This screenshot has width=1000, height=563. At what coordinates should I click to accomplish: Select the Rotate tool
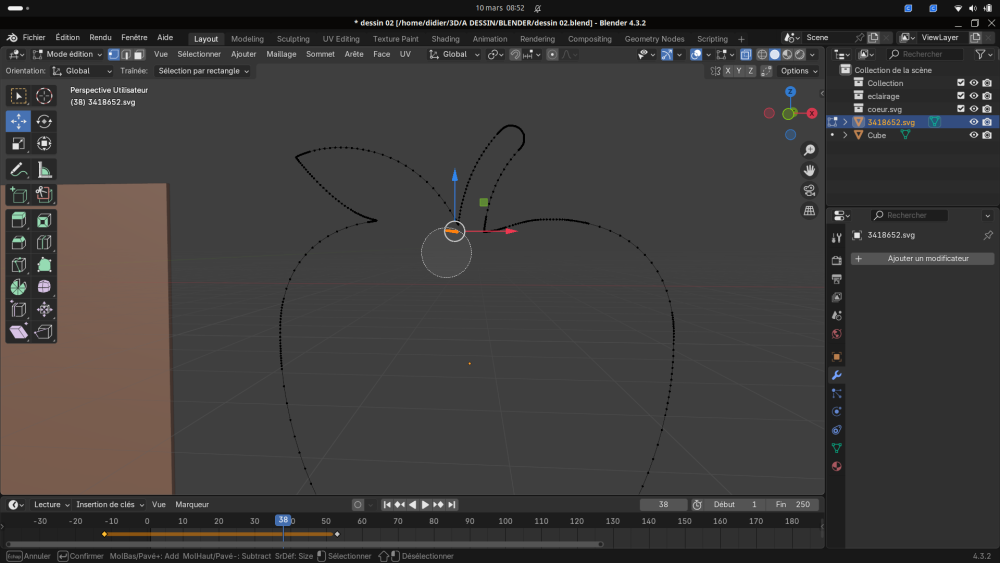(44, 121)
